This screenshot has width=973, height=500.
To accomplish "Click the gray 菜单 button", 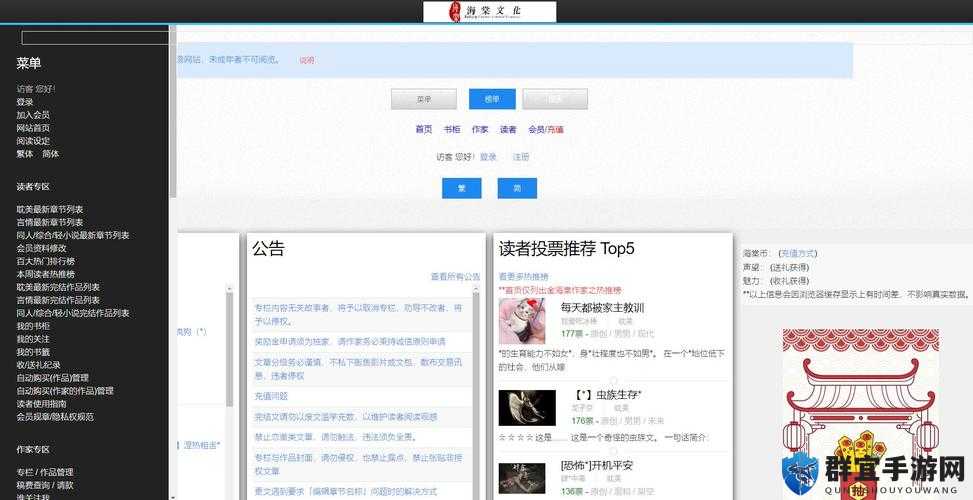I will (424, 99).
